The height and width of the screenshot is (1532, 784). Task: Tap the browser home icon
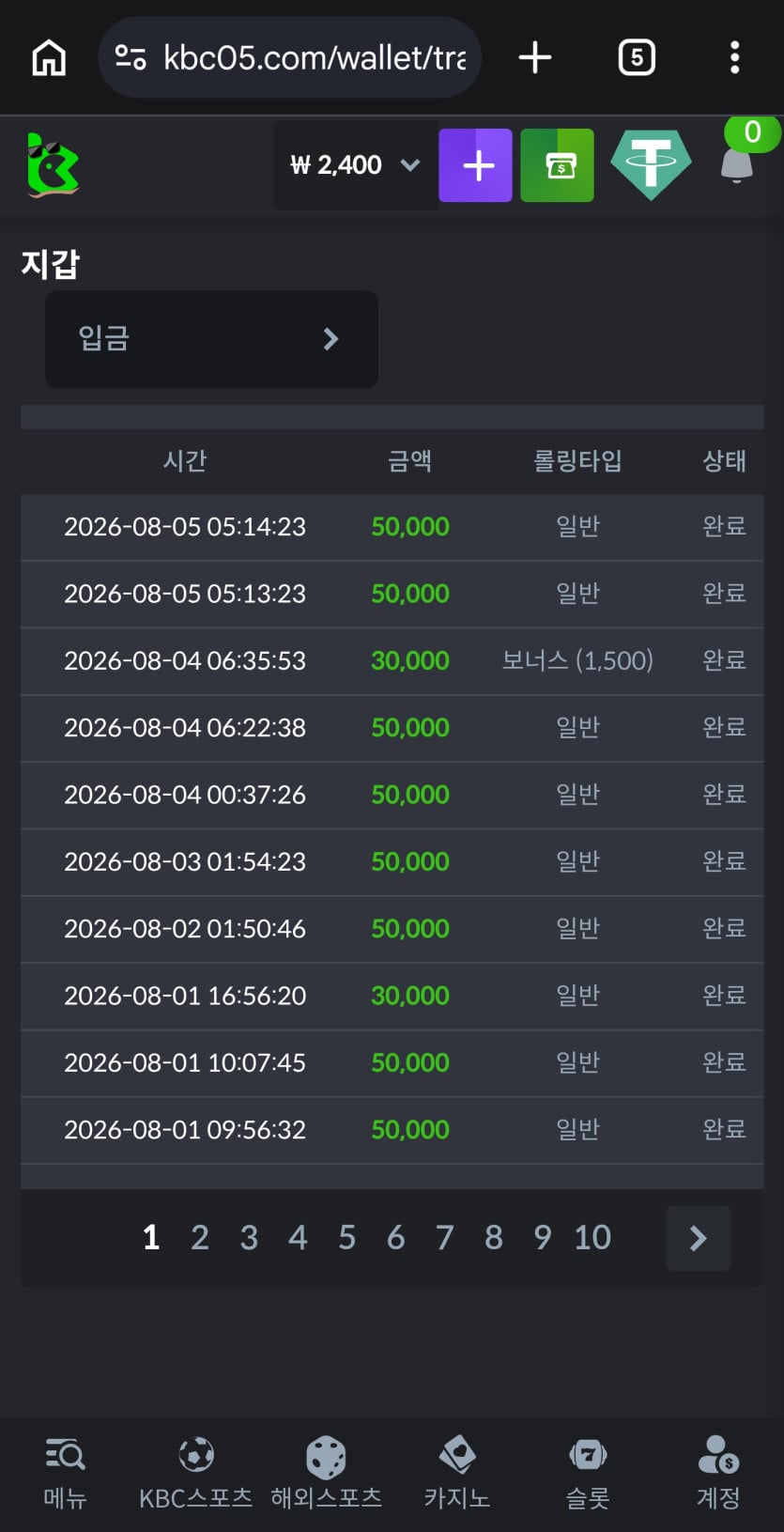click(49, 58)
